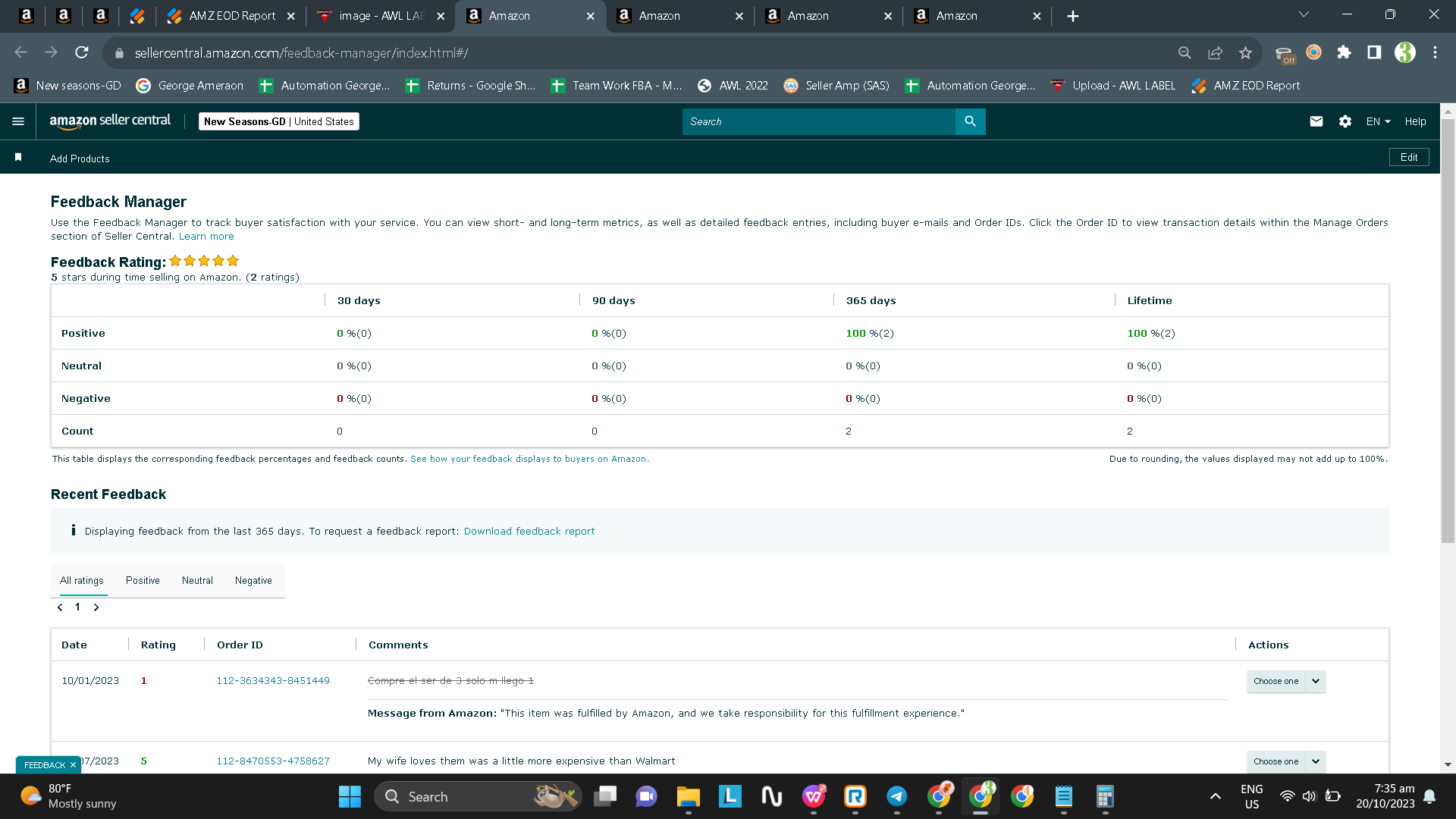
Task: Open order 112-8470553-4758627 link
Action: (x=273, y=761)
